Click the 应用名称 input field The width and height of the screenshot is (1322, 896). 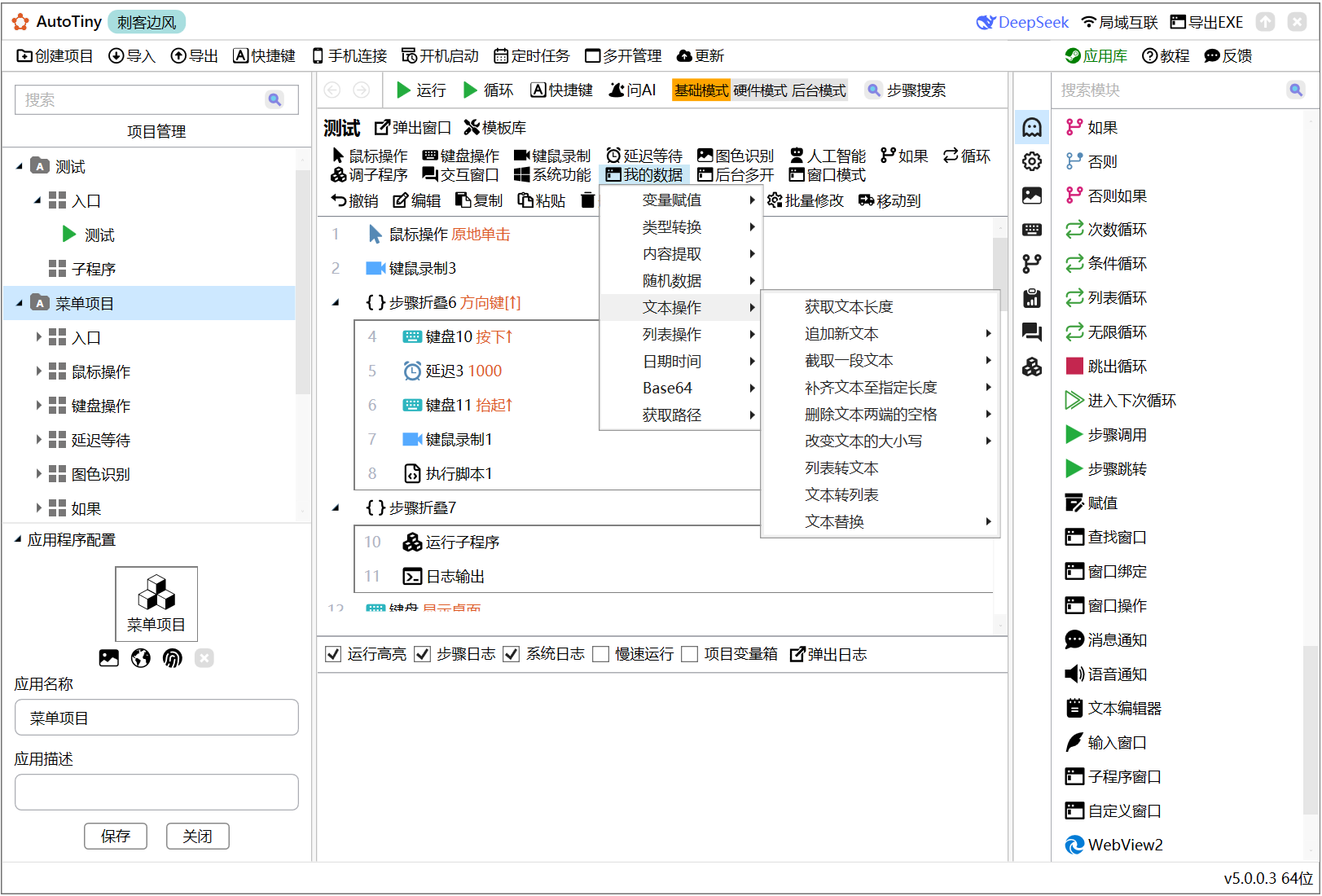pos(156,718)
